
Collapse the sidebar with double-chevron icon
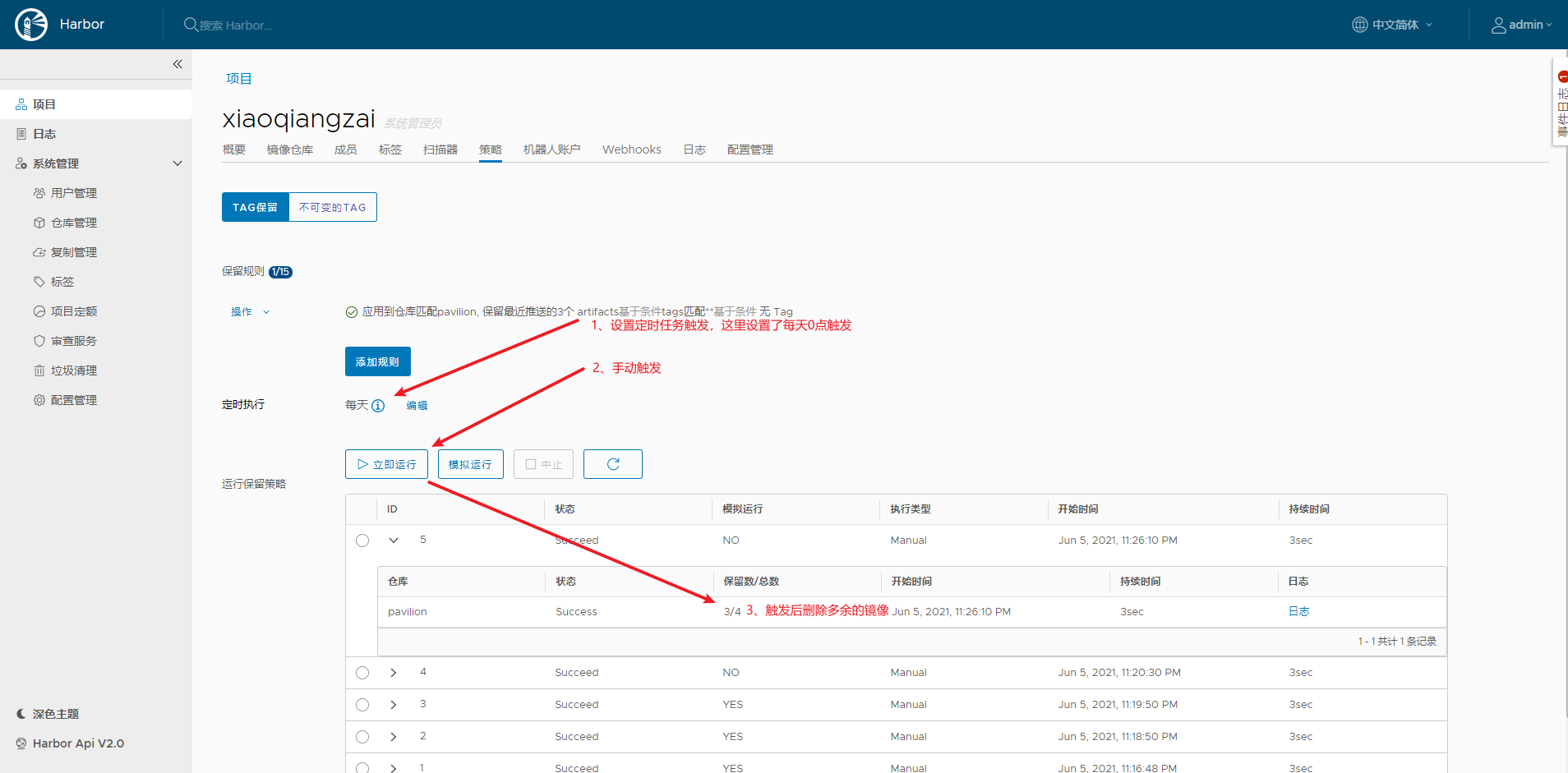[x=178, y=64]
